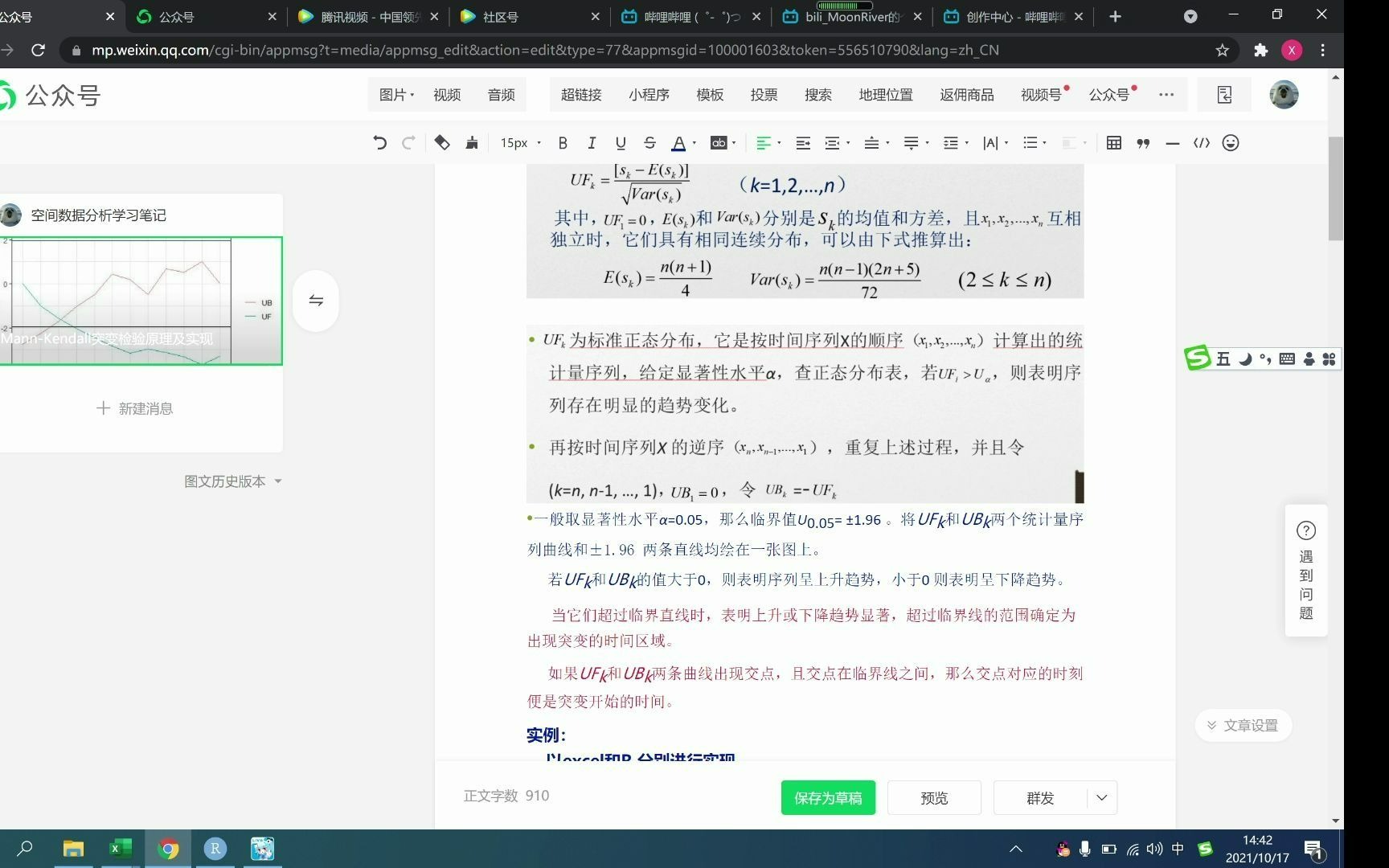
Task: Open the 图片 insert menu
Action: [x=396, y=95]
